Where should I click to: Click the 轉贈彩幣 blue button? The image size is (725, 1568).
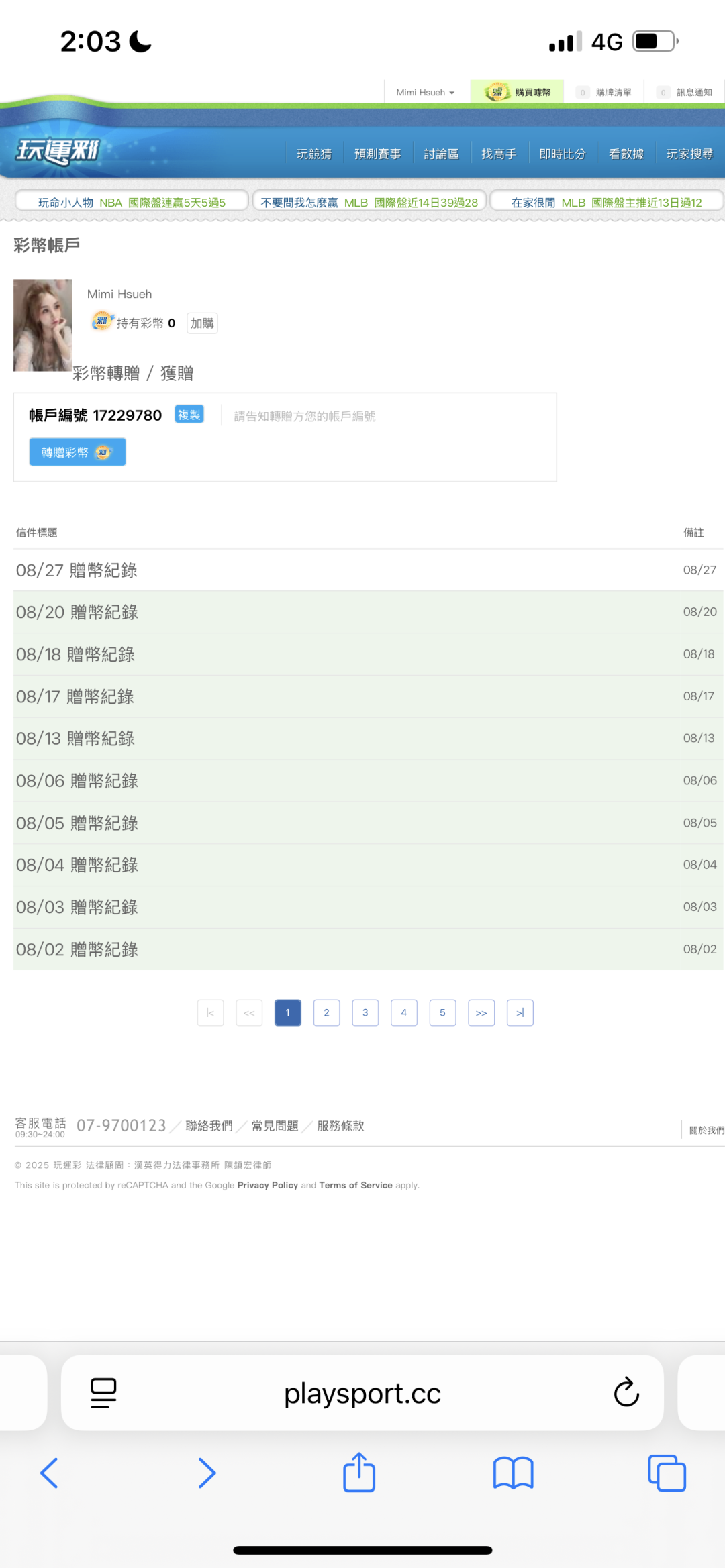click(x=77, y=452)
